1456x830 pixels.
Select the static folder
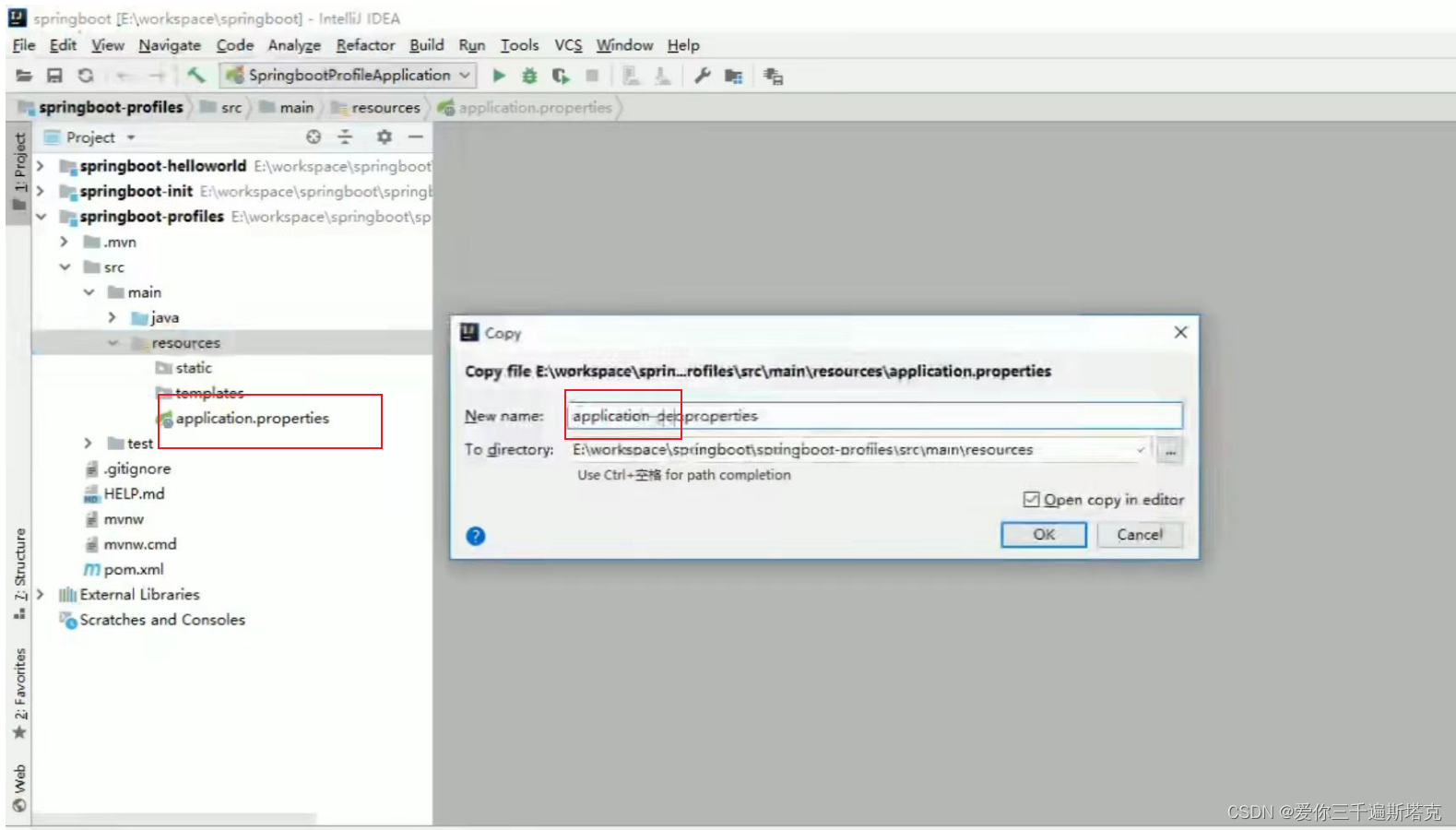tap(183, 368)
